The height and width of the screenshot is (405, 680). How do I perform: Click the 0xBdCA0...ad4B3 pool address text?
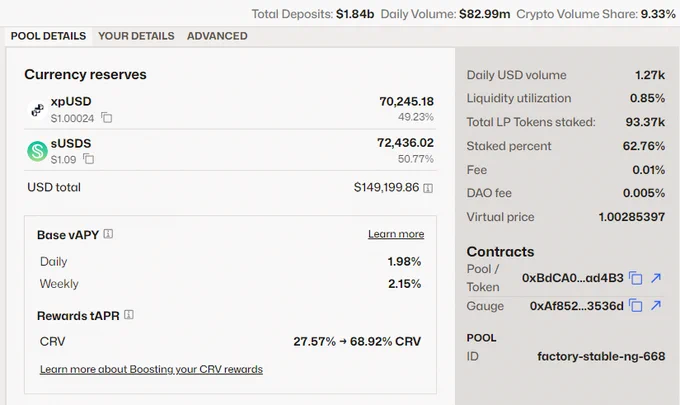coord(572,278)
